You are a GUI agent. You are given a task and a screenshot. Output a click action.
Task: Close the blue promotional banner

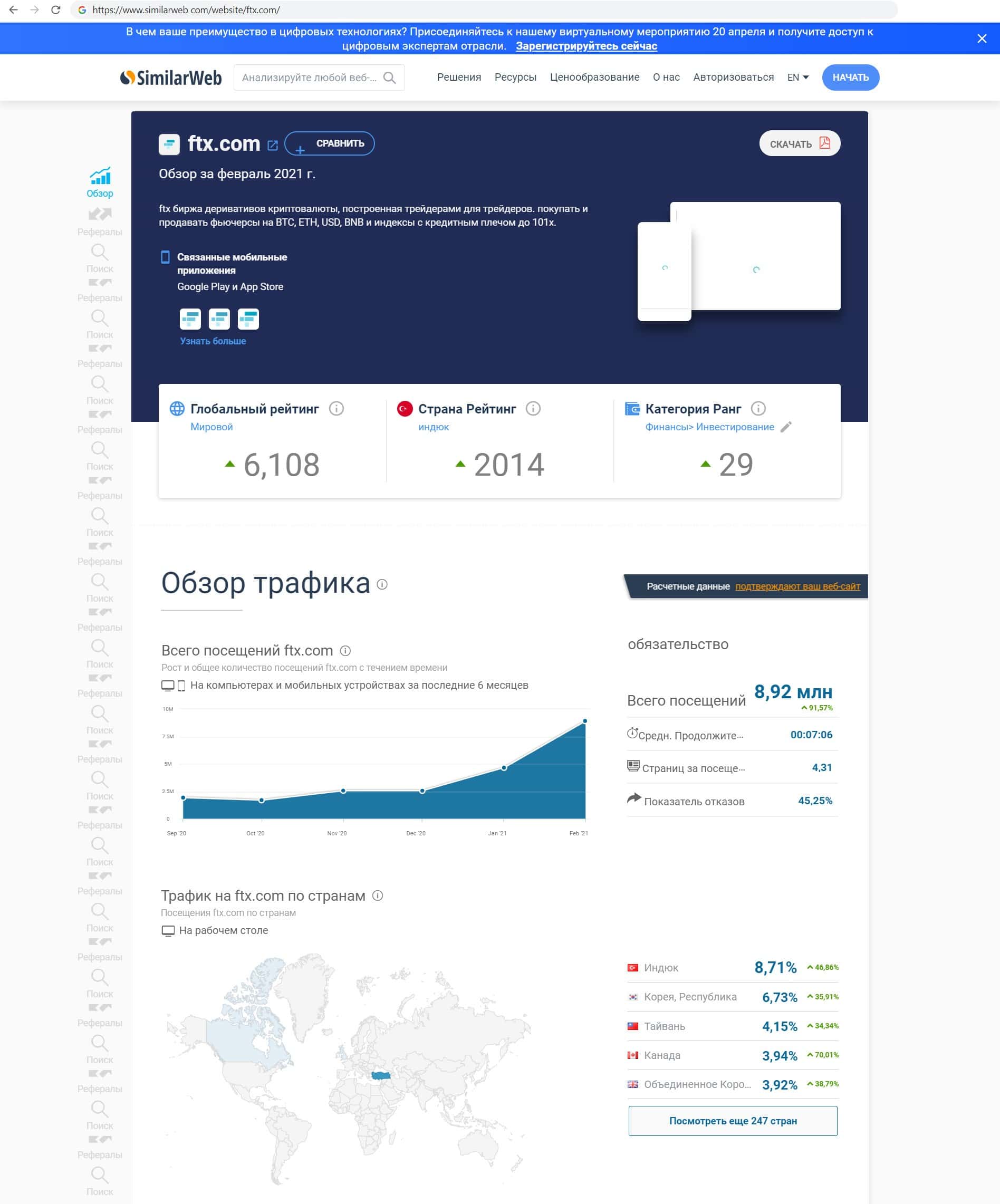tap(982, 38)
